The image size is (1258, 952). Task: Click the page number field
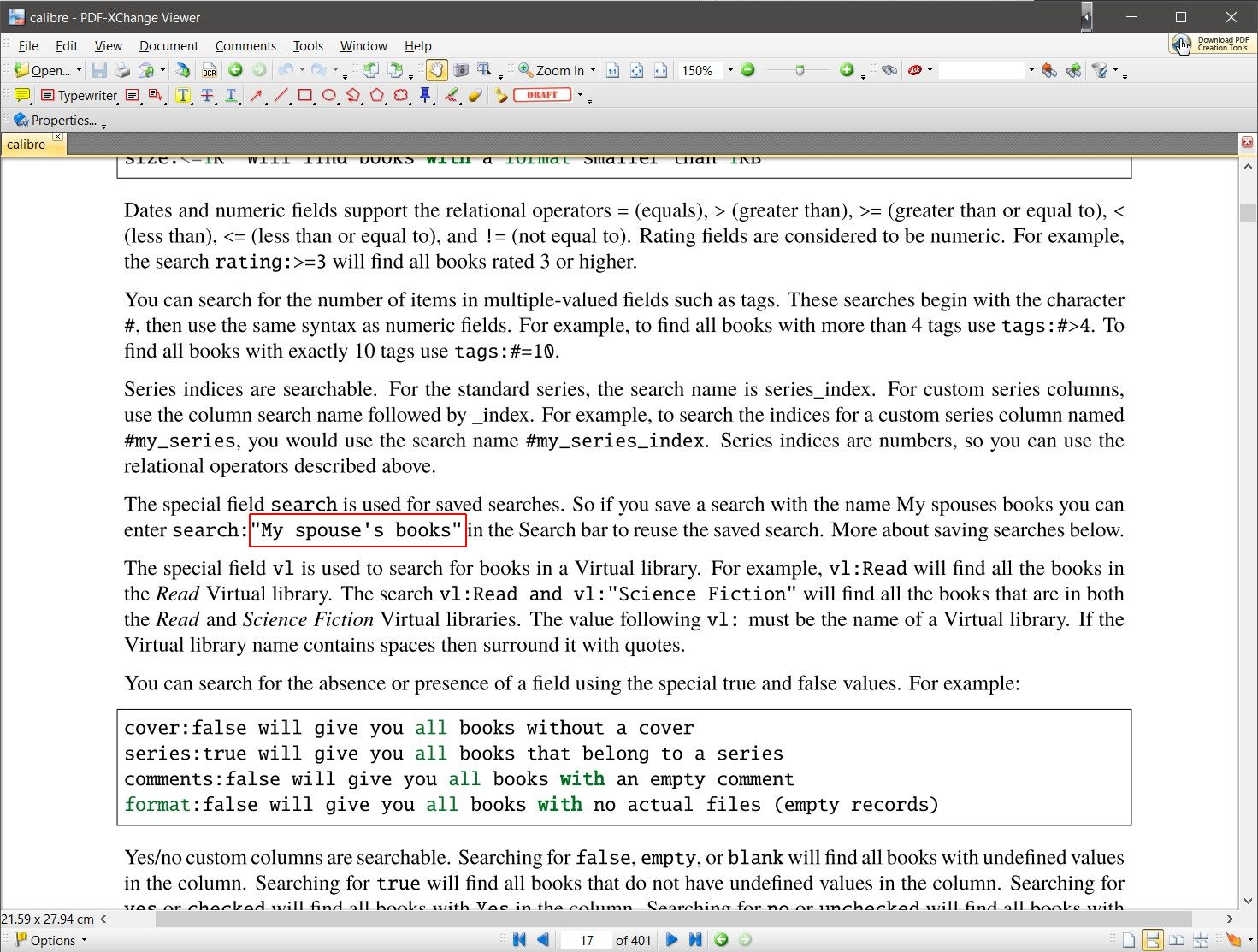587,940
